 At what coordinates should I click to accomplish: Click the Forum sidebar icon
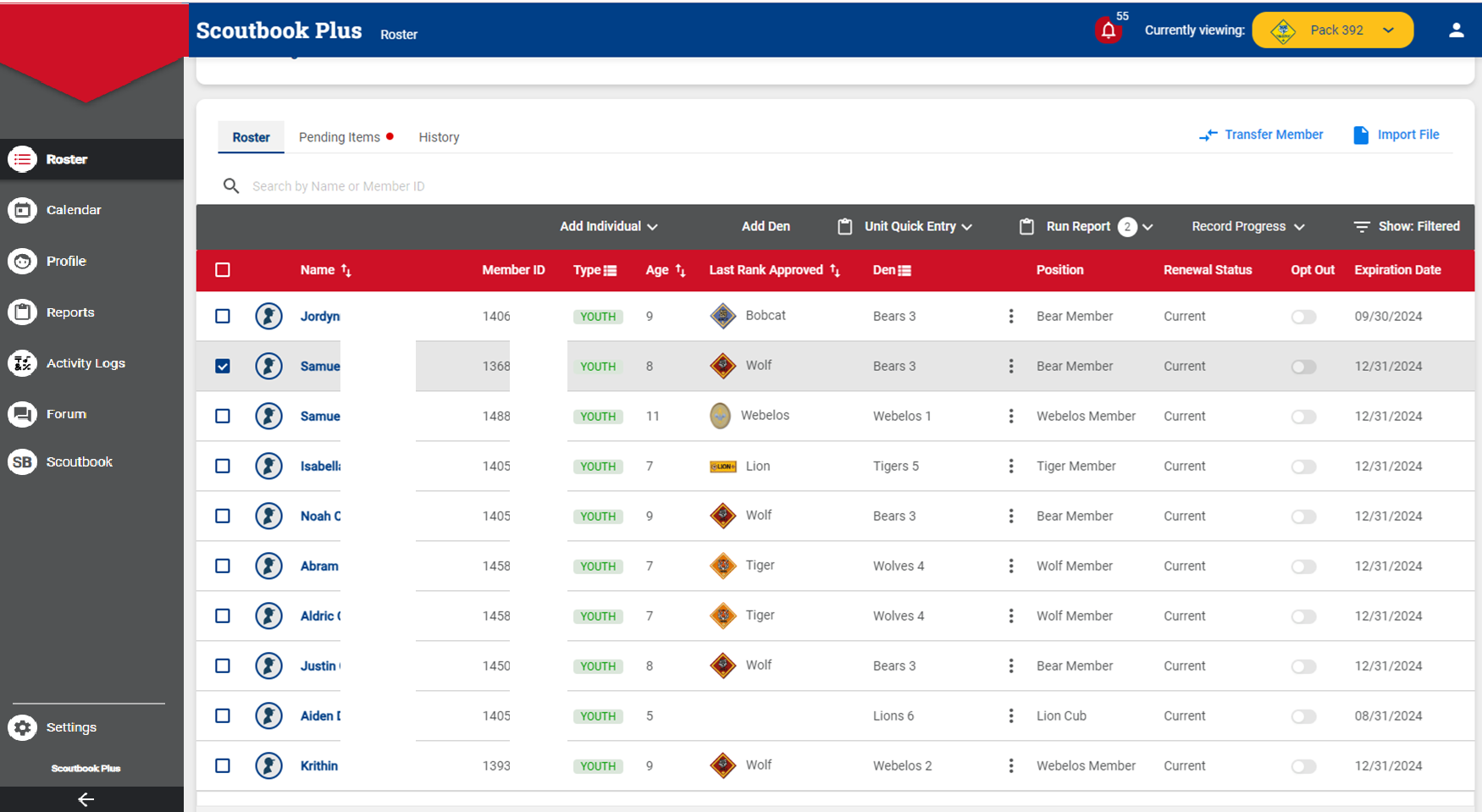click(x=23, y=414)
